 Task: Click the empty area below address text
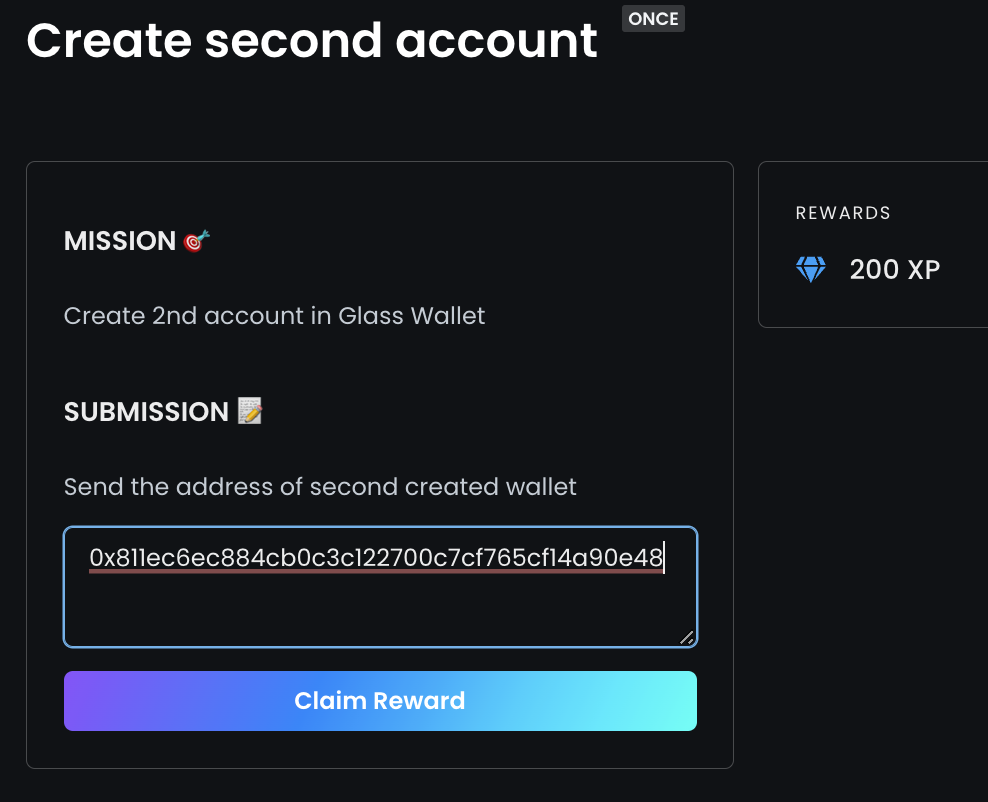click(378, 608)
